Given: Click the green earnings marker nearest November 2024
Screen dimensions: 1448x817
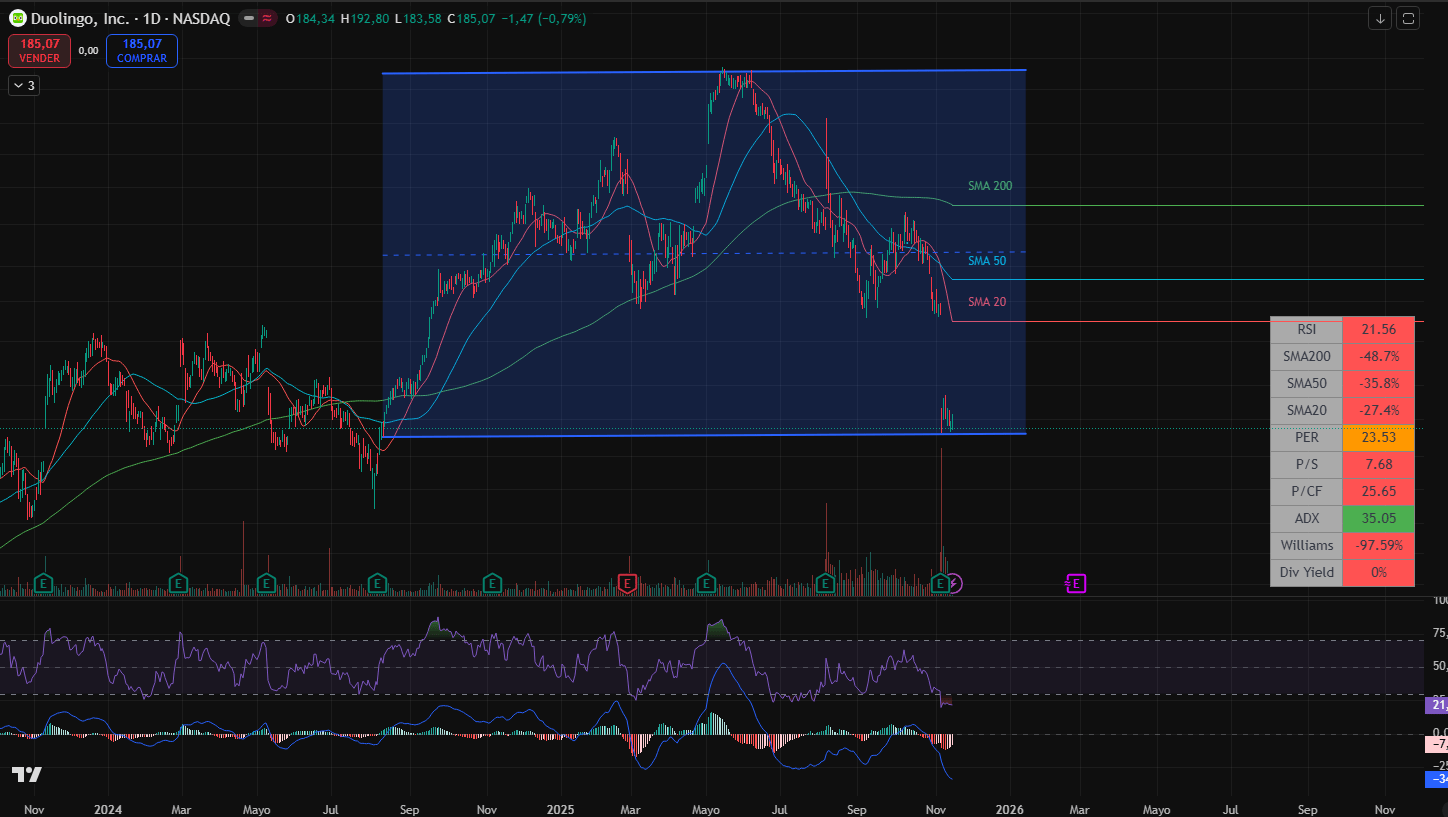Looking at the screenshot, I should pos(492,583).
